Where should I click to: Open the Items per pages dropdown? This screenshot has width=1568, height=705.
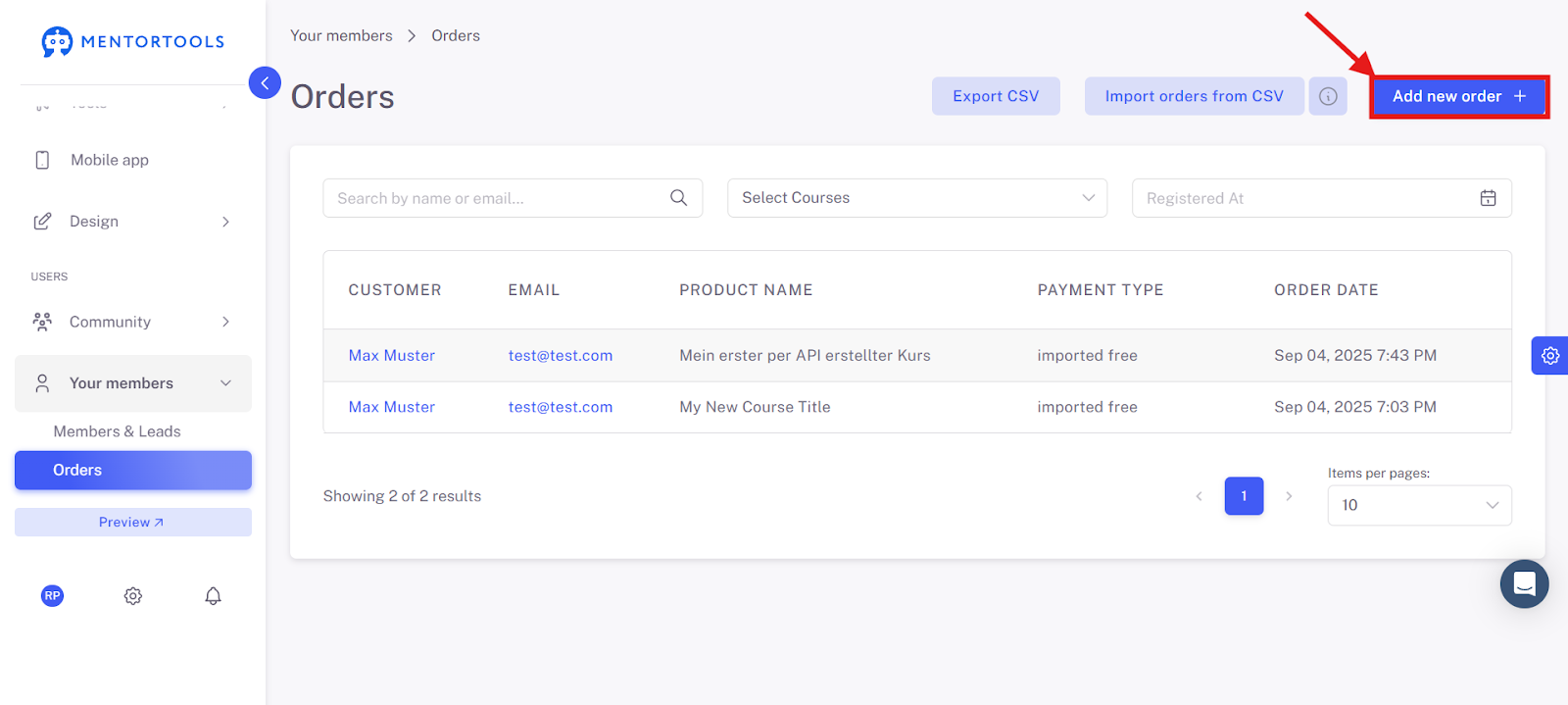[1419, 505]
